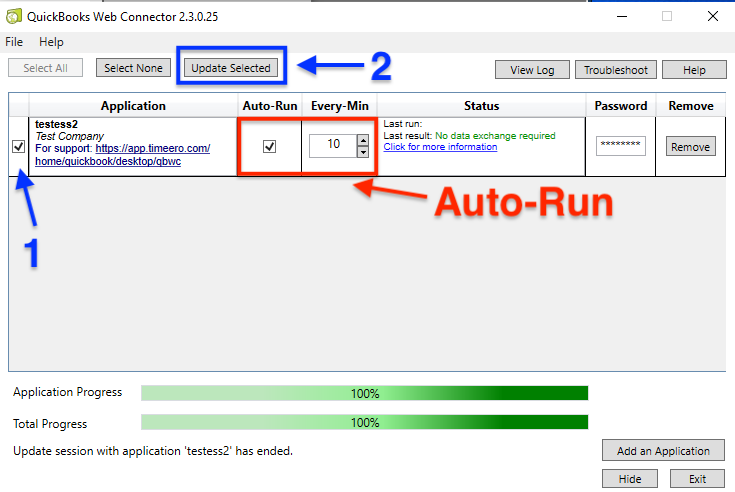The width and height of the screenshot is (735, 492).
Task: Open the Timeero support URL link
Action: [x=152, y=148]
